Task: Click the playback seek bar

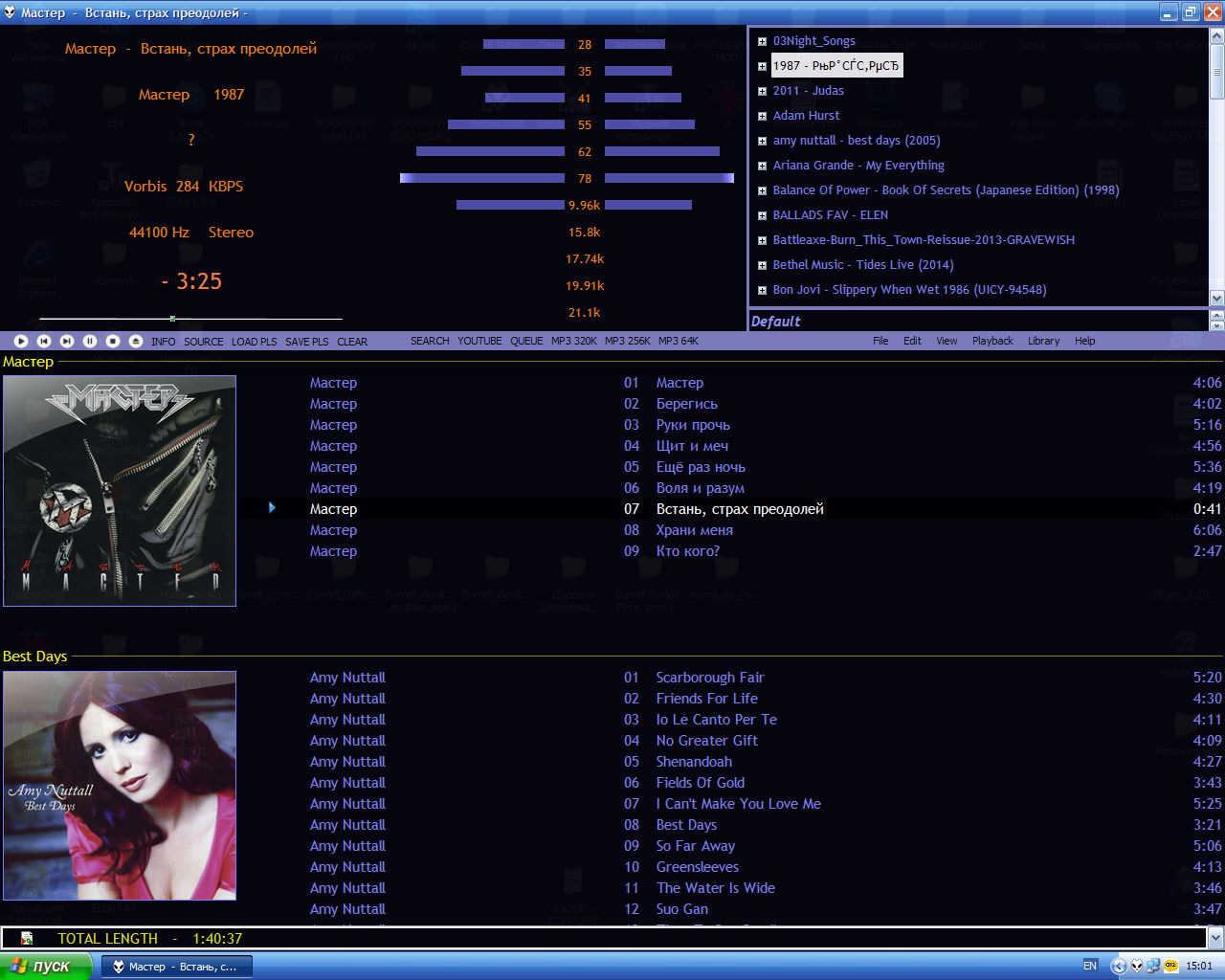Action: pos(190,318)
